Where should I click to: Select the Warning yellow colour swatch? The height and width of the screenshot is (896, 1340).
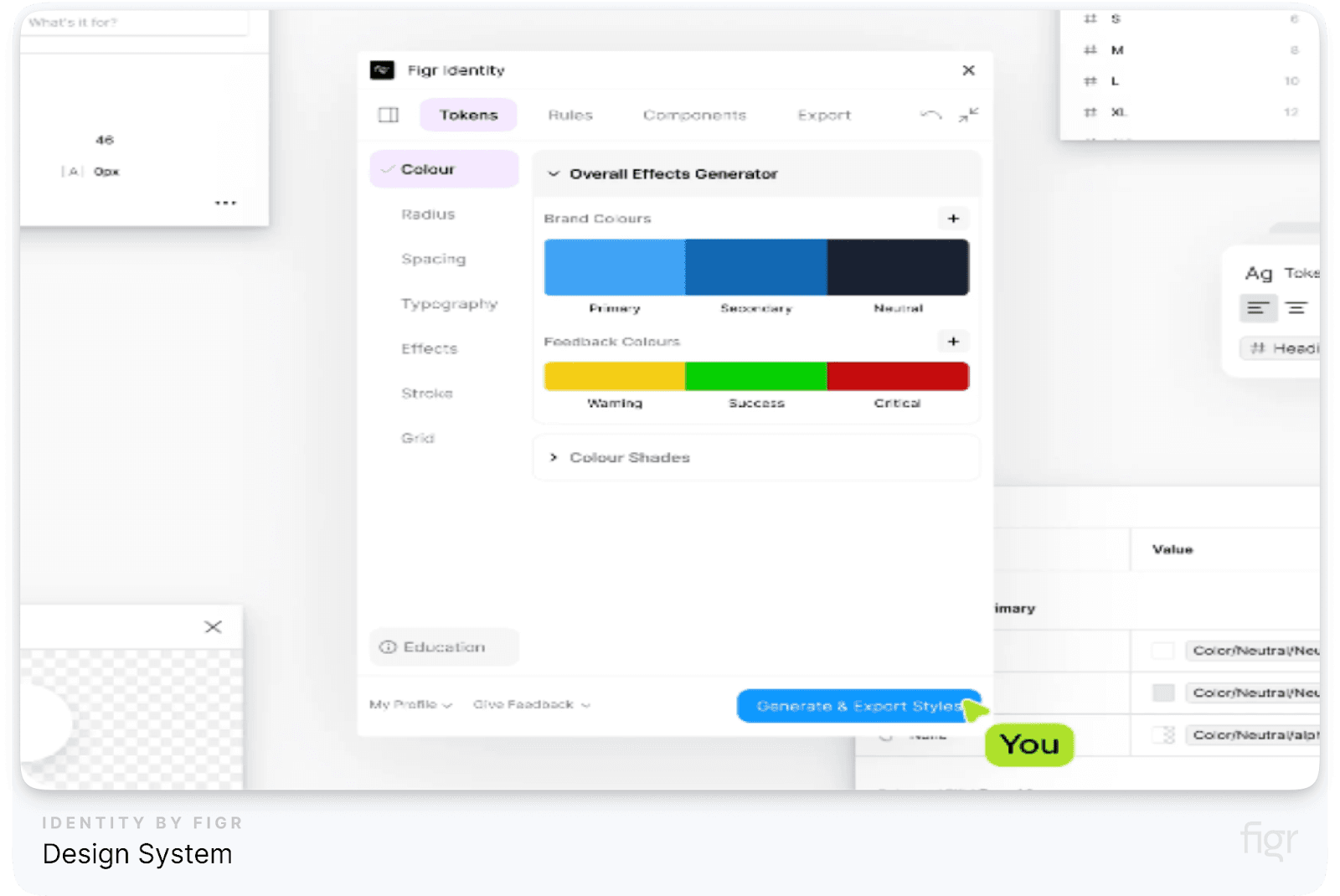click(614, 376)
